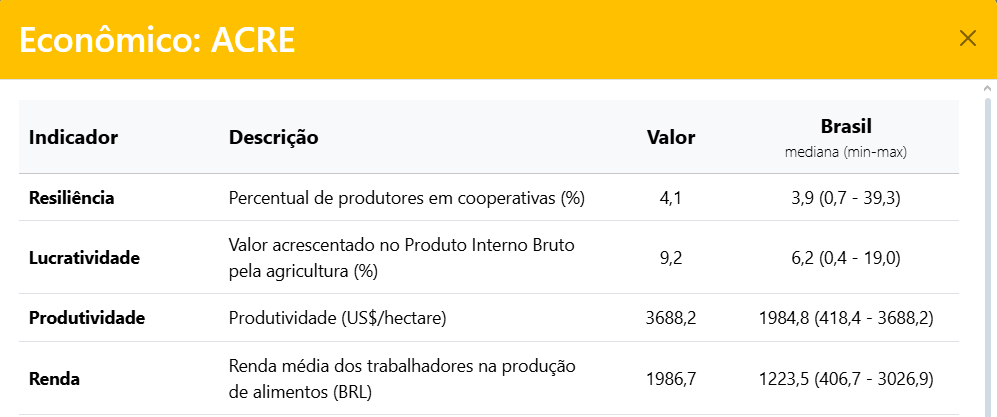Click the Brasil column header

point(846,126)
